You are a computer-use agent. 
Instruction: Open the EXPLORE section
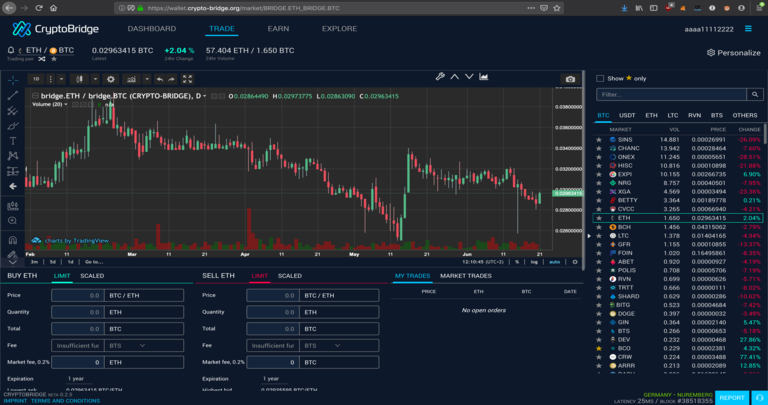[339, 29]
